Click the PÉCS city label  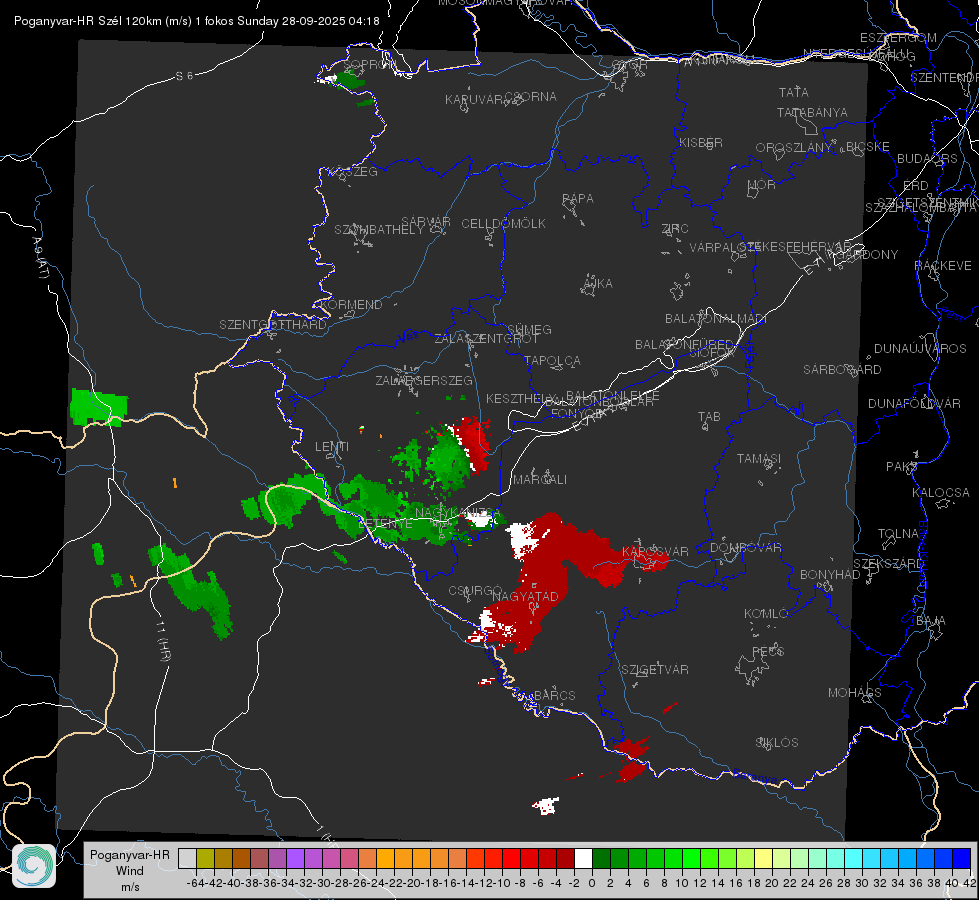tap(768, 651)
